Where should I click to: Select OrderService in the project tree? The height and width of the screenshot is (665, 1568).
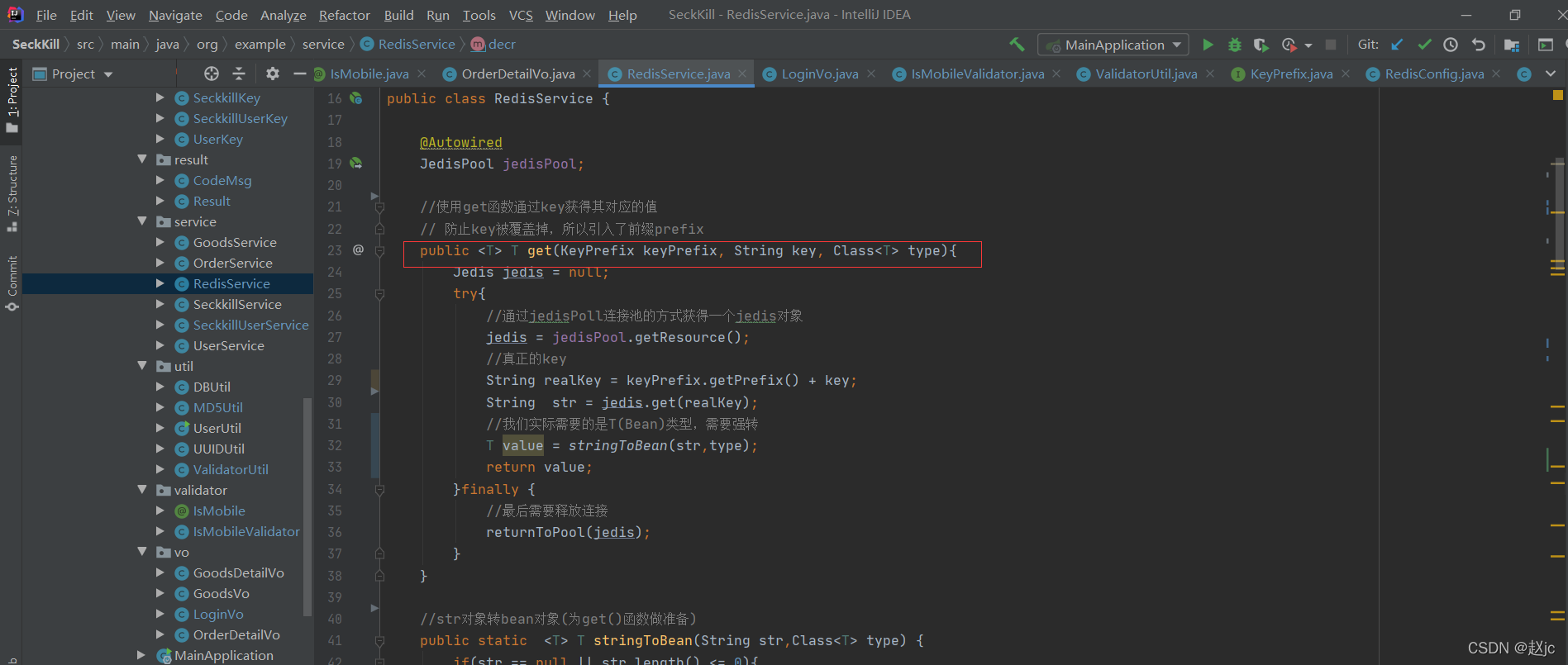[x=232, y=263]
